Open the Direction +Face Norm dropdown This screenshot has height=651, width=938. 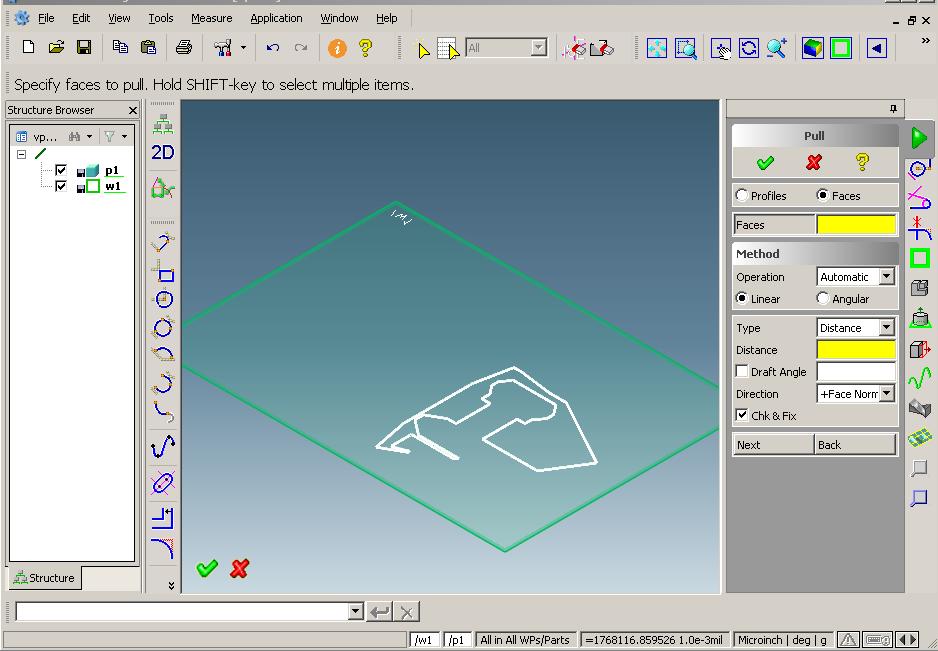pyautogui.click(x=887, y=393)
